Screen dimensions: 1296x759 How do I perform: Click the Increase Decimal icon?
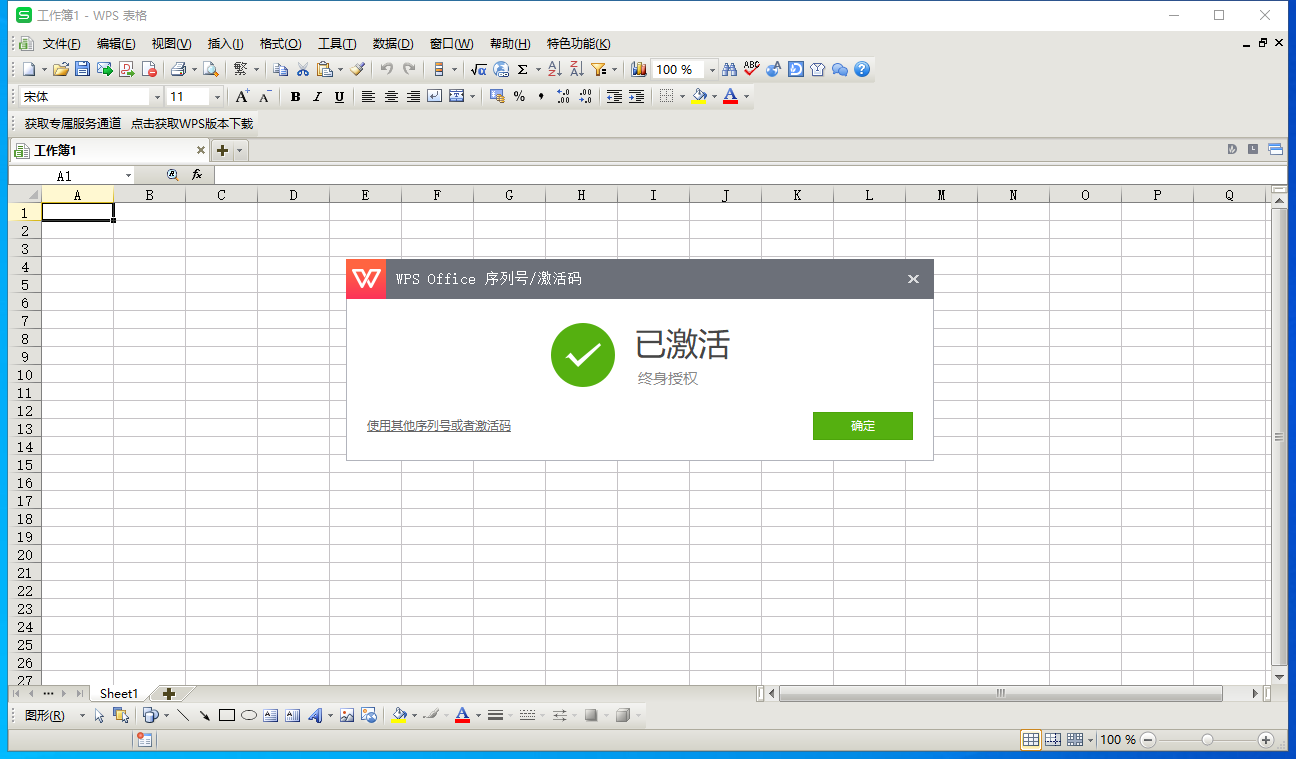click(x=563, y=96)
